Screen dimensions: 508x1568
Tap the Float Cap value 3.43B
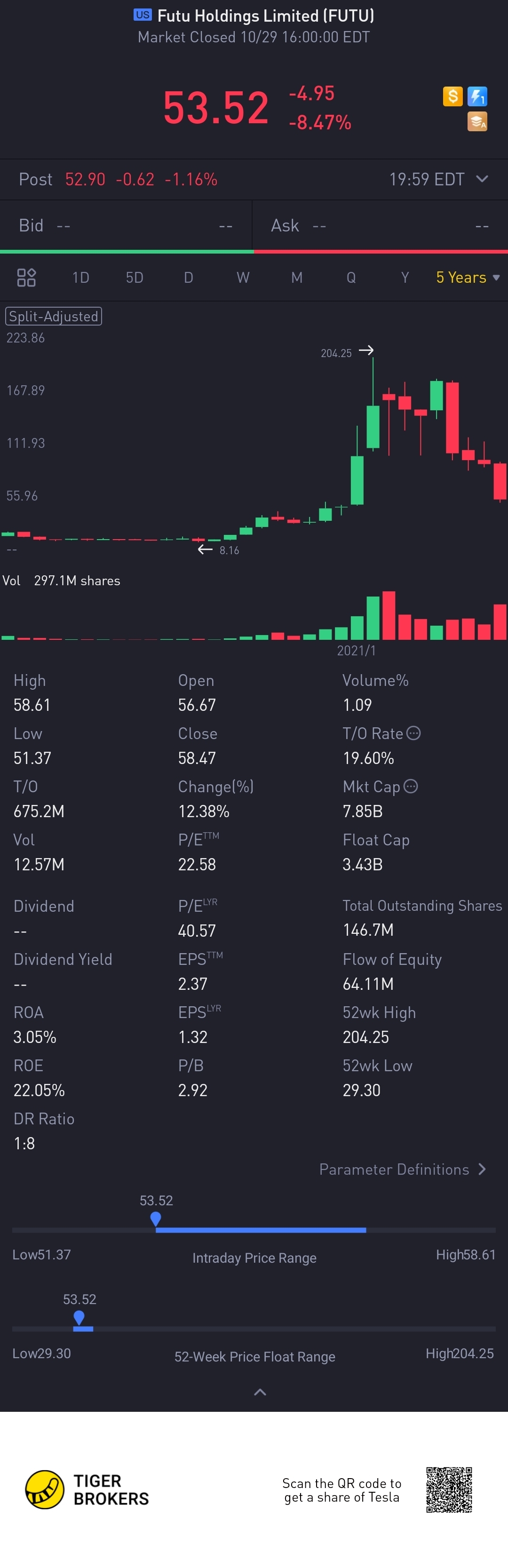[363, 864]
